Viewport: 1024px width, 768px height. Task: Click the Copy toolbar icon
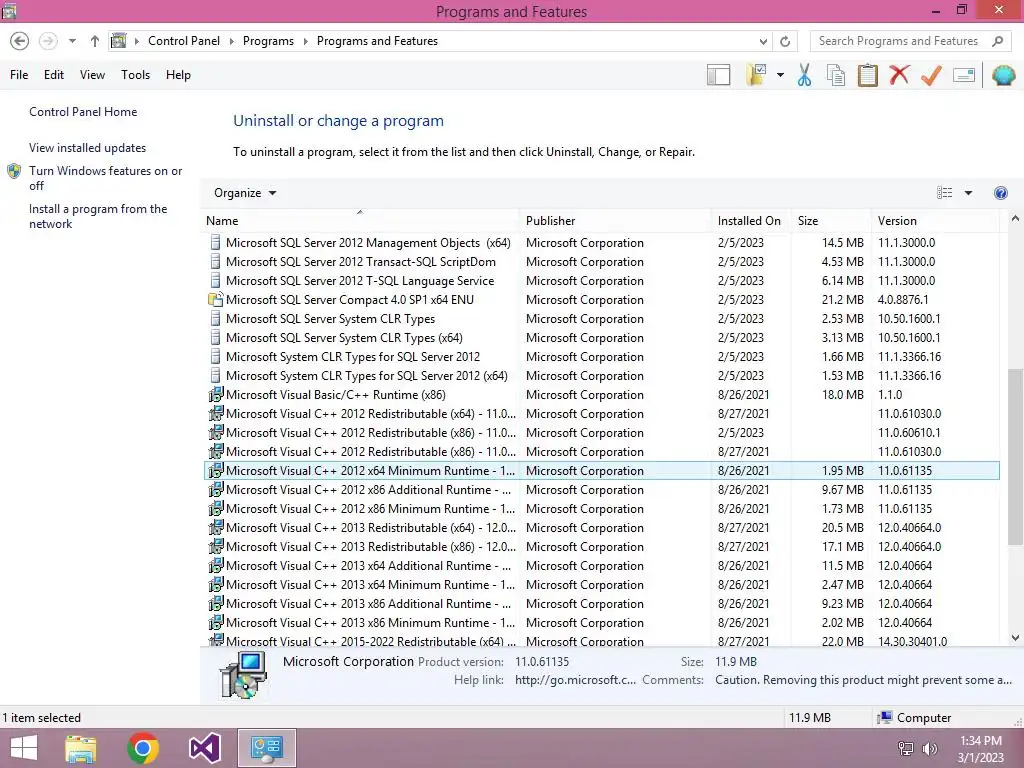pyautogui.click(x=836, y=75)
